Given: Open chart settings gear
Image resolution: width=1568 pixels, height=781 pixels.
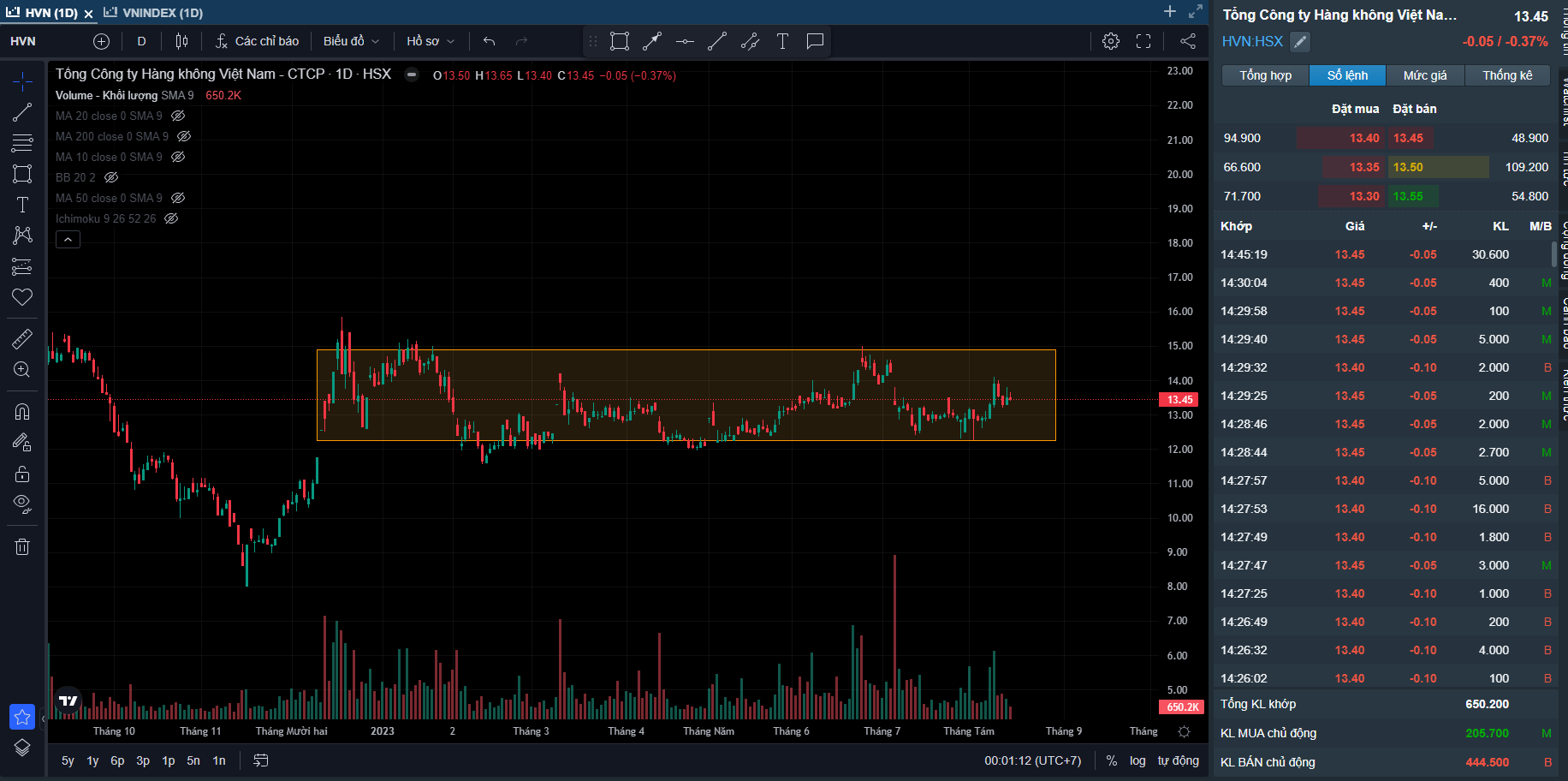Looking at the screenshot, I should [x=1111, y=41].
